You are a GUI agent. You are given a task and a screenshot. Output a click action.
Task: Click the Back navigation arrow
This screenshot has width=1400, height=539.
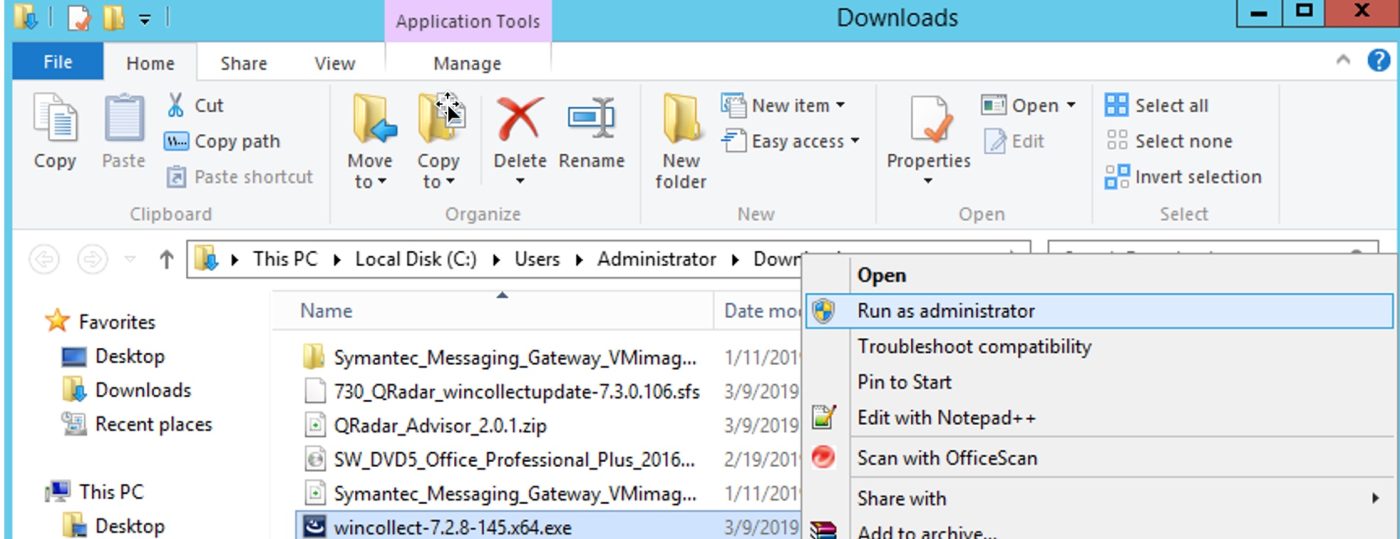tap(44, 260)
